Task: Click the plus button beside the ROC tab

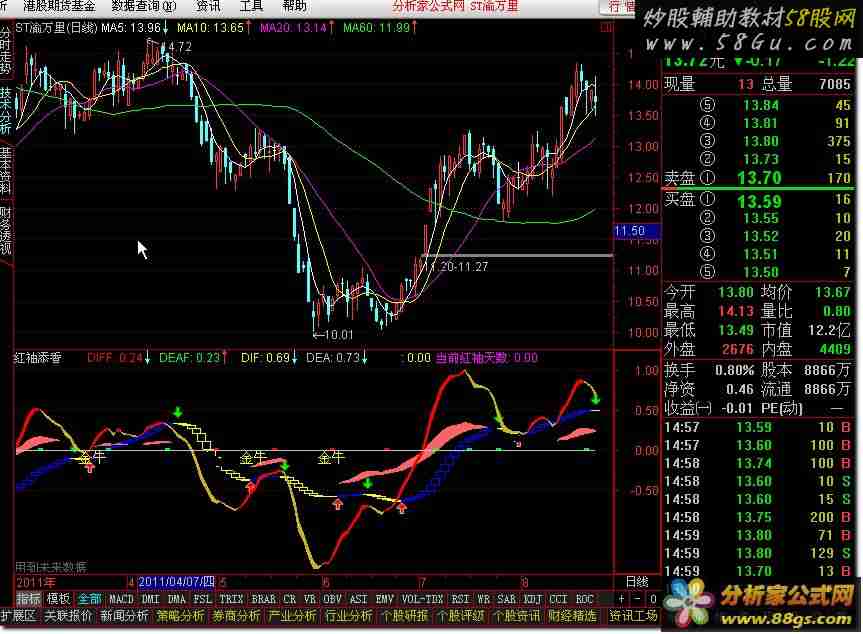Action: pos(621,599)
